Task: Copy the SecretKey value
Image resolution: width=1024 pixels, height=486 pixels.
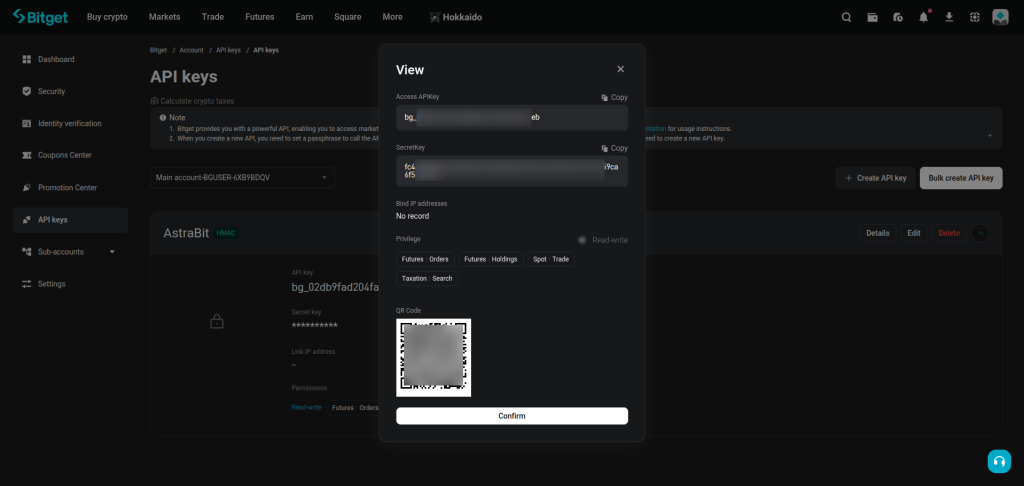Action: (x=614, y=148)
